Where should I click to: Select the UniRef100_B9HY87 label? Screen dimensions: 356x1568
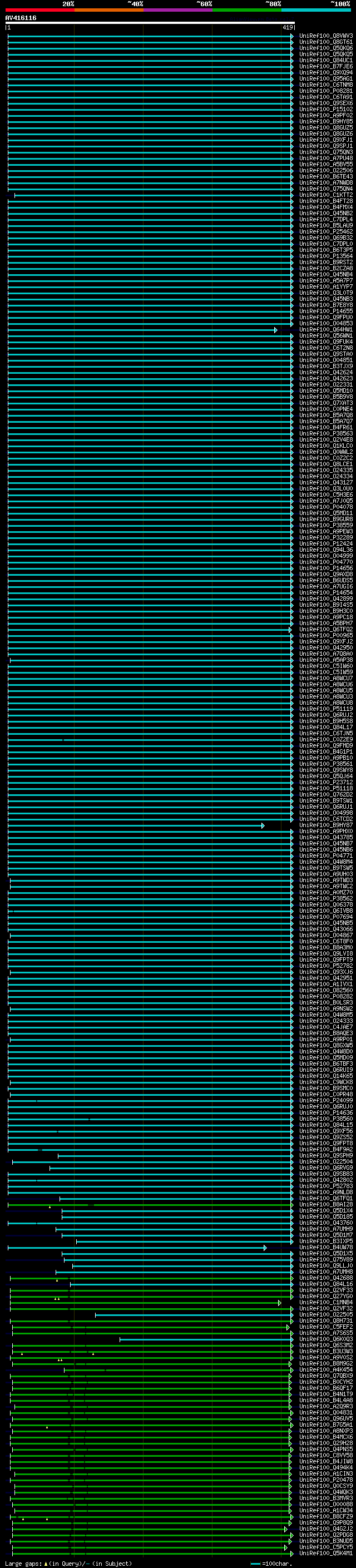[326, 825]
